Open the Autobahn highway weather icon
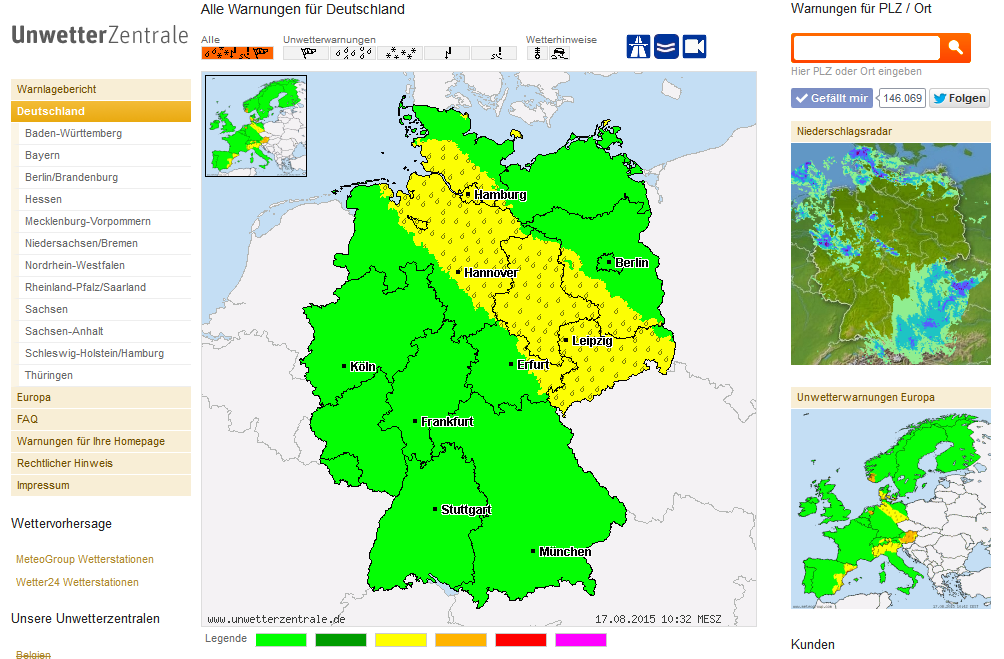Image resolution: width=1004 pixels, height=659 pixels. pos(638,47)
